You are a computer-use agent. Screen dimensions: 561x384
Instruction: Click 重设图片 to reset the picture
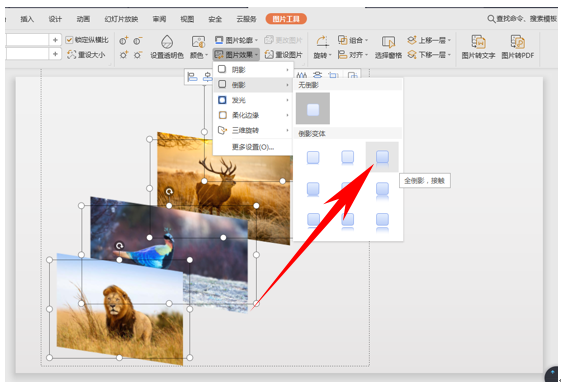[x=283, y=55]
